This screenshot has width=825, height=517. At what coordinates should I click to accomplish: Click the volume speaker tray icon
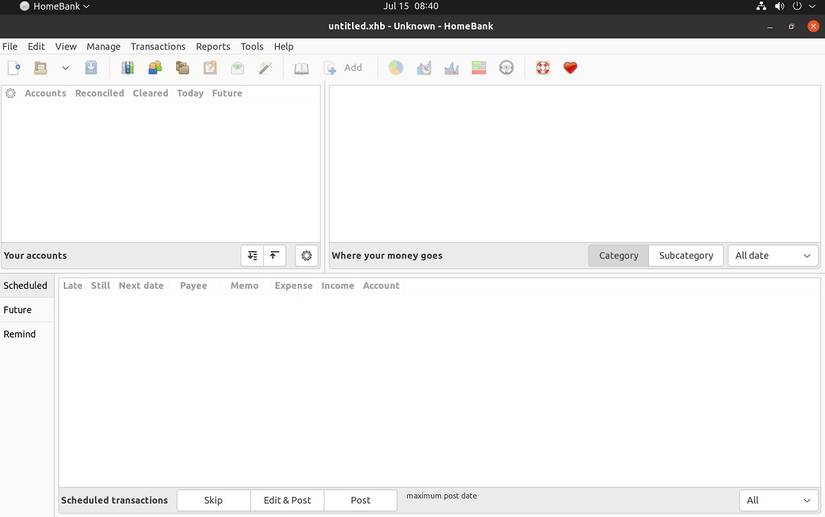tap(779, 6)
